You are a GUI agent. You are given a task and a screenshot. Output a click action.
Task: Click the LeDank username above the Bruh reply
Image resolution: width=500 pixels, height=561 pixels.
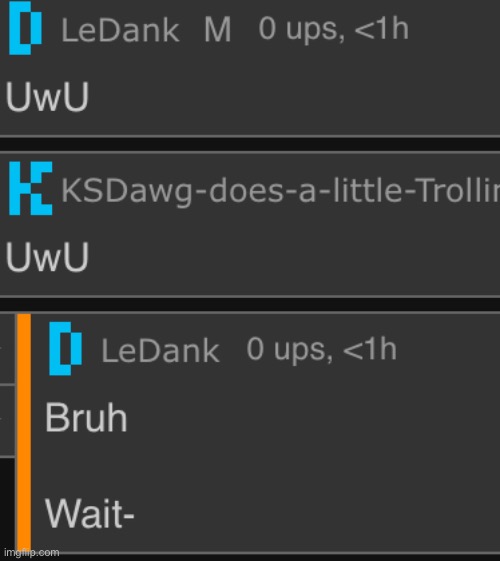pyautogui.click(x=160, y=351)
